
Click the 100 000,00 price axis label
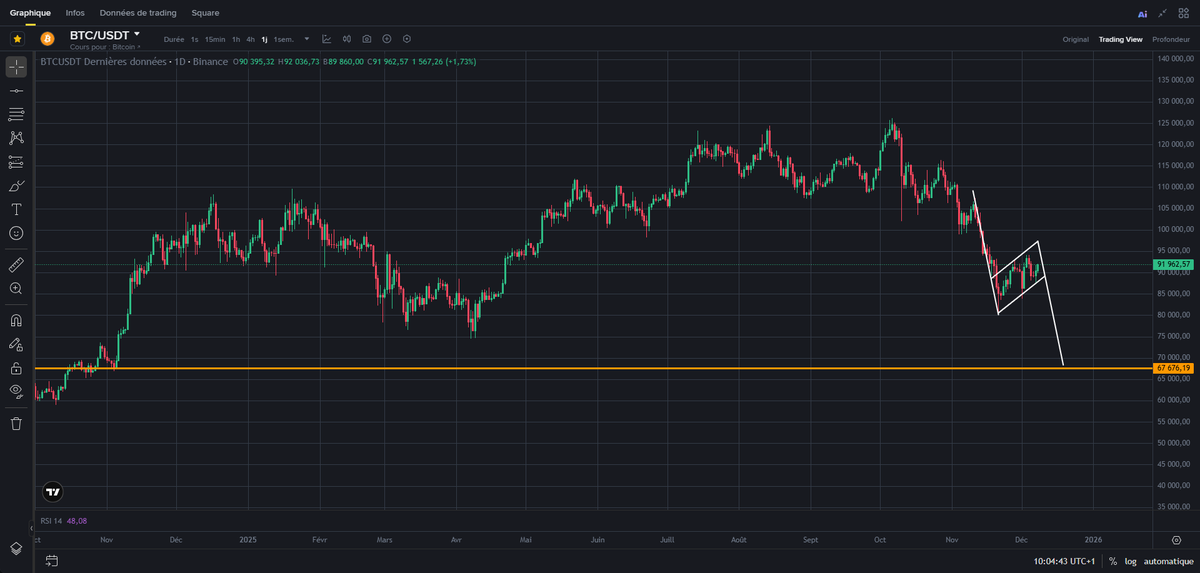coord(1174,230)
